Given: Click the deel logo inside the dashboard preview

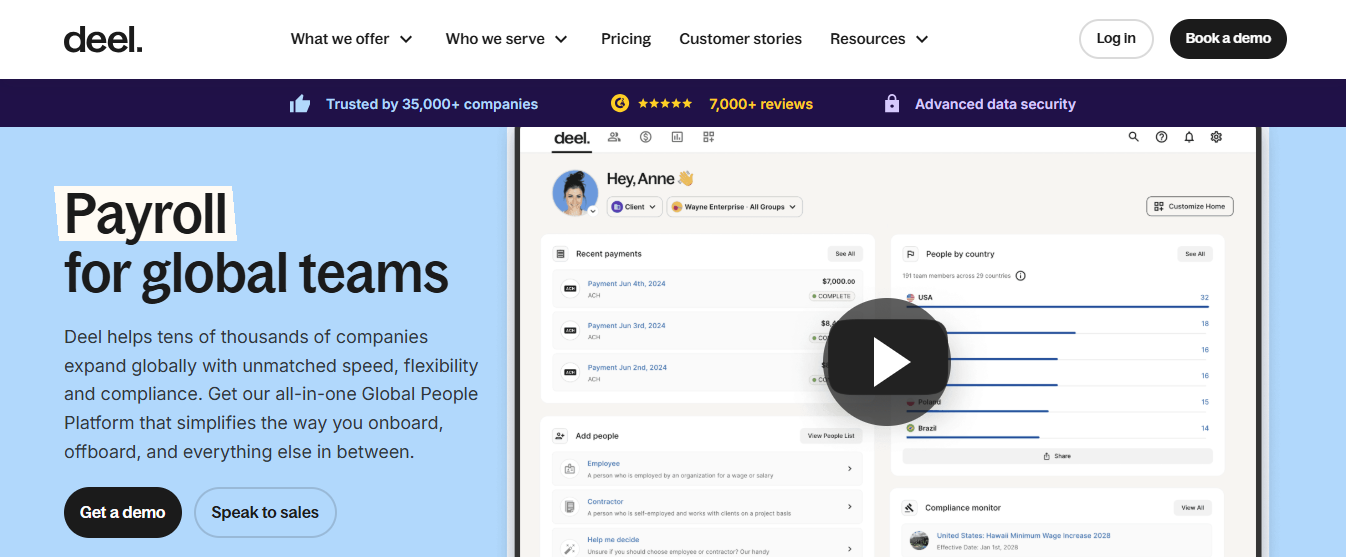Looking at the screenshot, I should (572, 138).
